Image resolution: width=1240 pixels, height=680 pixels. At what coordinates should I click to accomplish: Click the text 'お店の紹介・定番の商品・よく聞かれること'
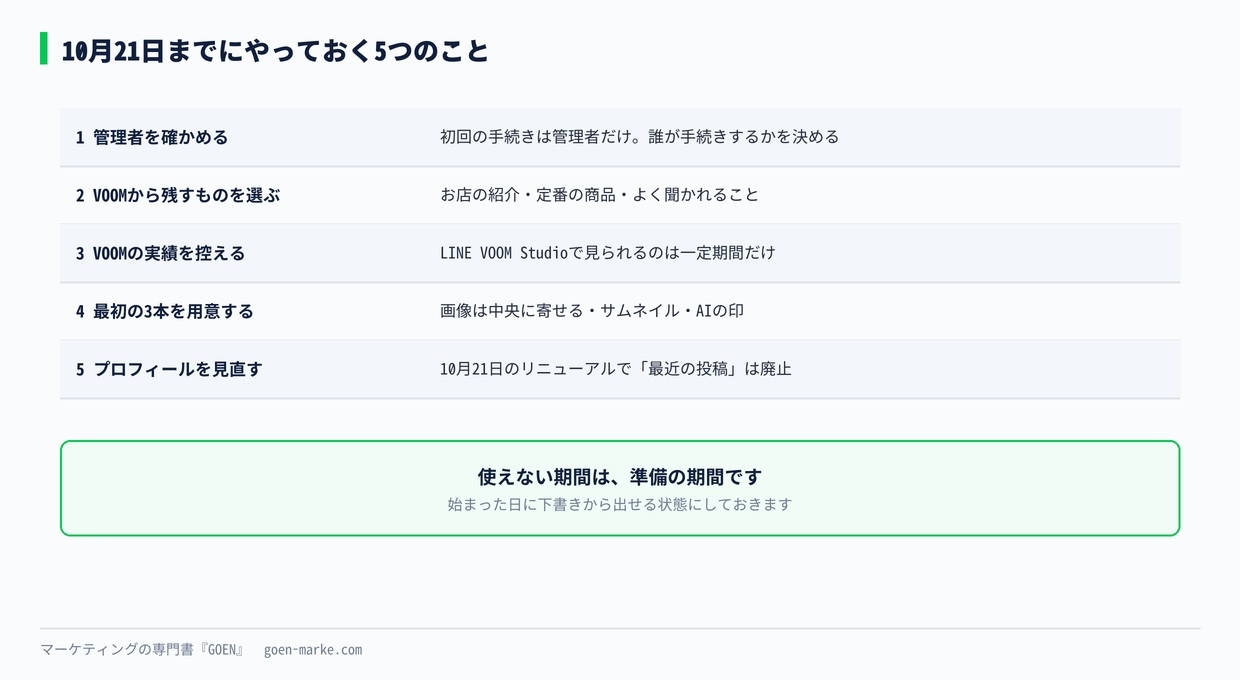[x=599, y=195]
